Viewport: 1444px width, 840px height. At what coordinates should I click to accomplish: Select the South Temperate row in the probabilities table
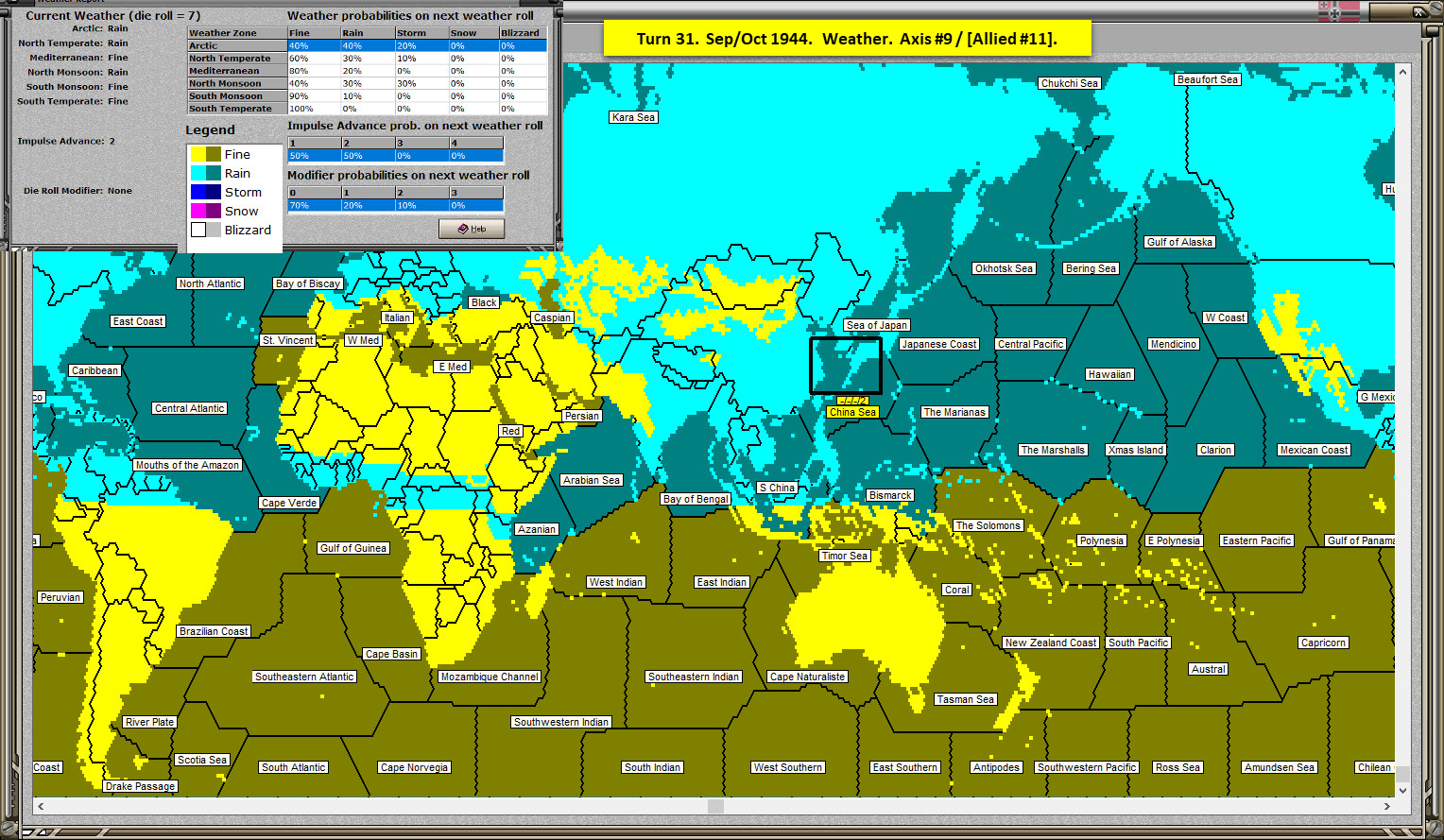368,109
